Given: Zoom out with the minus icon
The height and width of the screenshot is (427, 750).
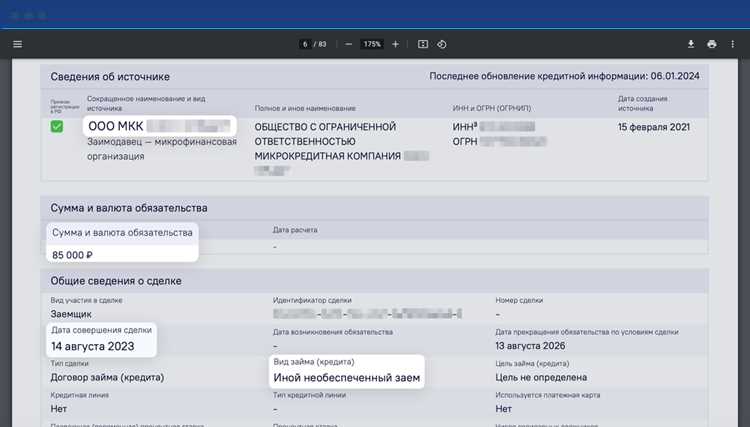Looking at the screenshot, I should (349, 44).
